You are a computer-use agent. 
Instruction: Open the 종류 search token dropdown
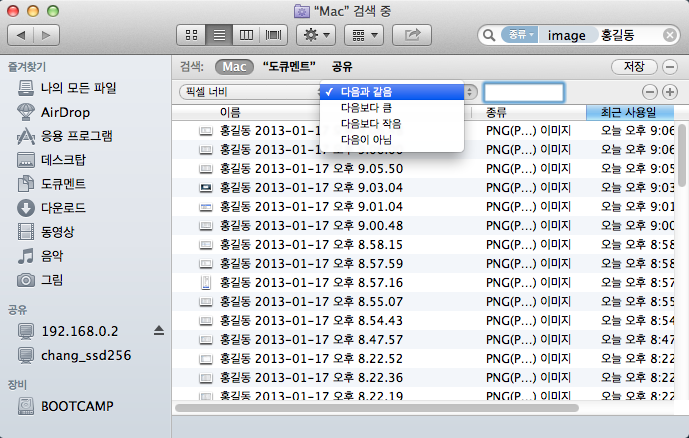pos(520,35)
